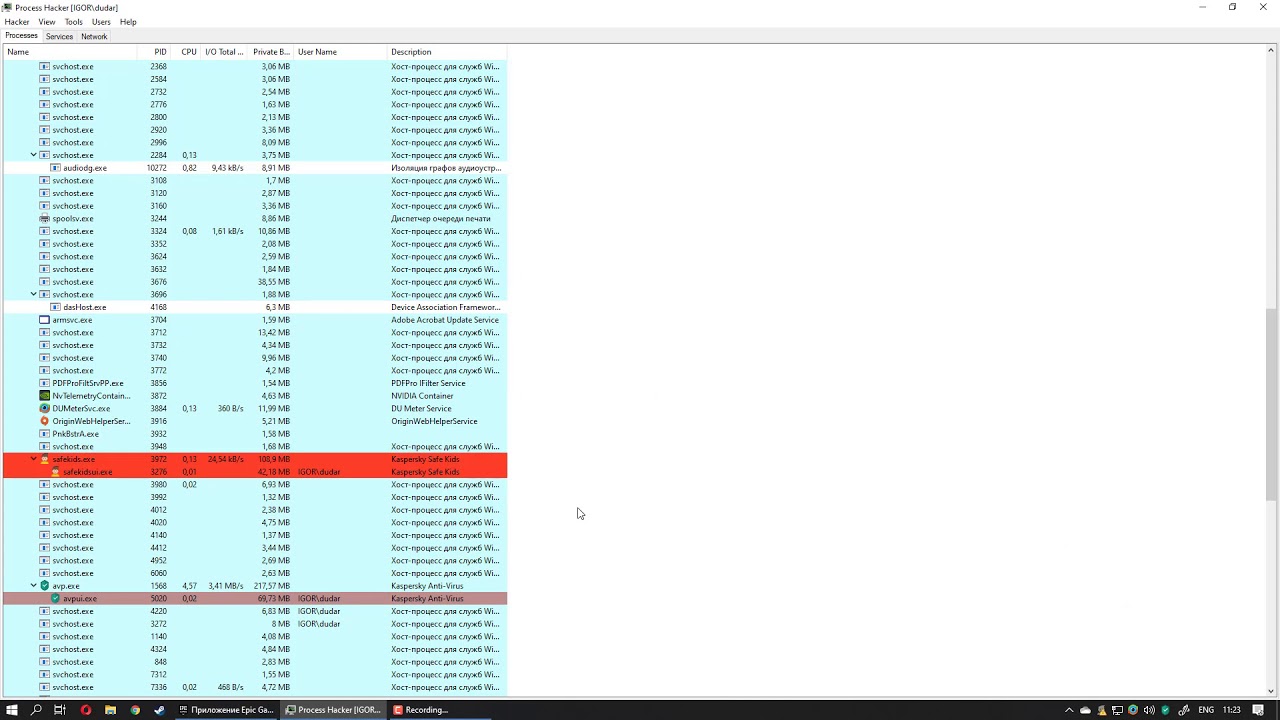Click the audiodg.exe process icon
The image size is (1280, 720).
(55, 168)
